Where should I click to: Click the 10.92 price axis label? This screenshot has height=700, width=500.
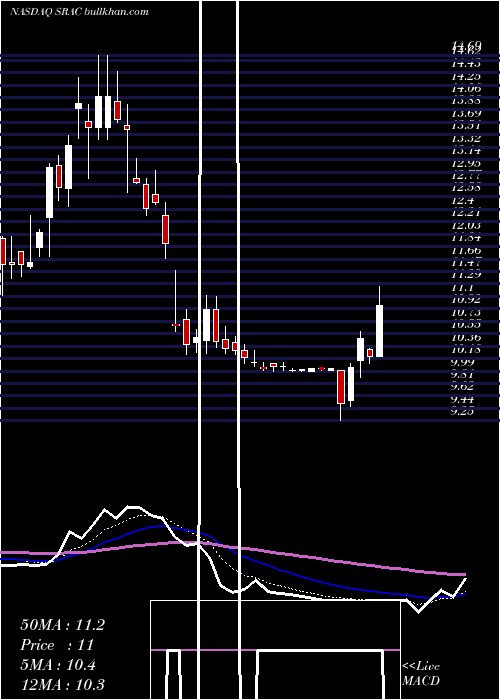click(466, 300)
